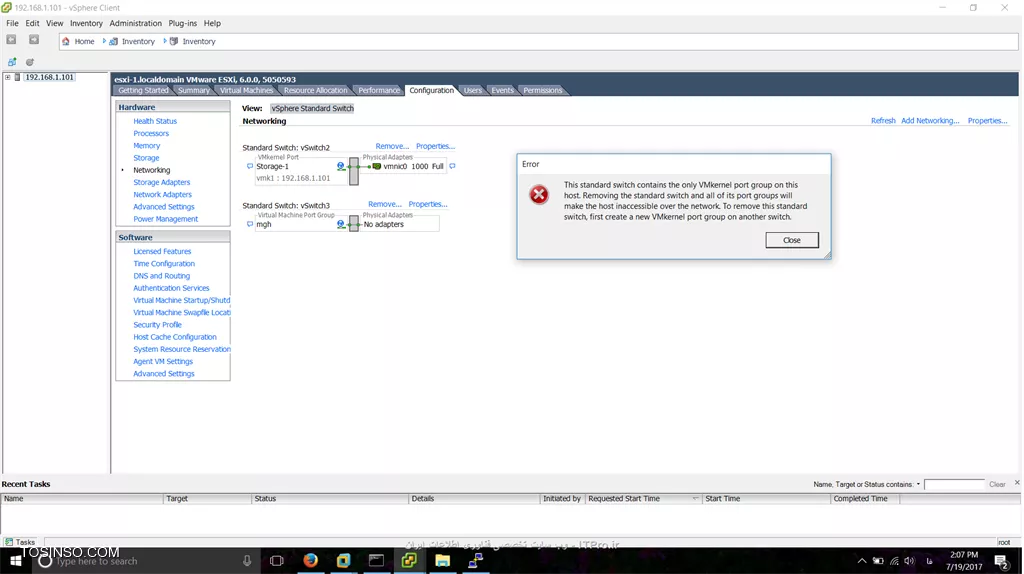Click the Status column header in Recent Tasks
This screenshot has height=574, width=1024.
pyautogui.click(x=330, y=498)
